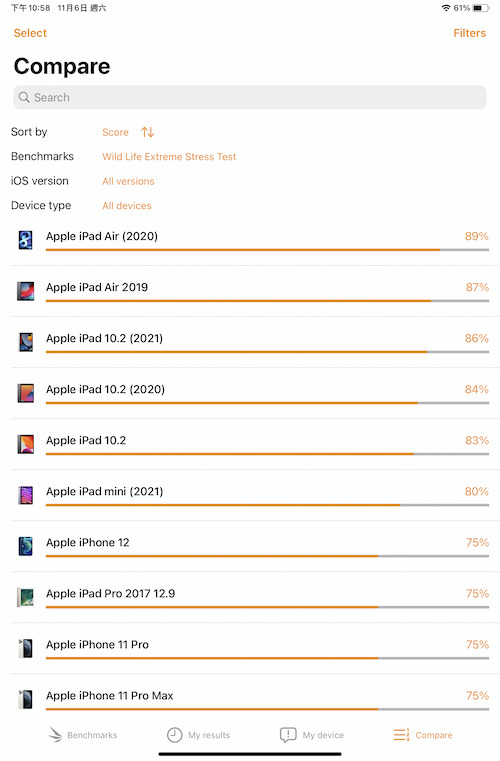The height and width of the screenshot is (761, 500).
Task: Click the Apple iPad 10.2 (2021) score bar
Action: click(x=267, y=352)
